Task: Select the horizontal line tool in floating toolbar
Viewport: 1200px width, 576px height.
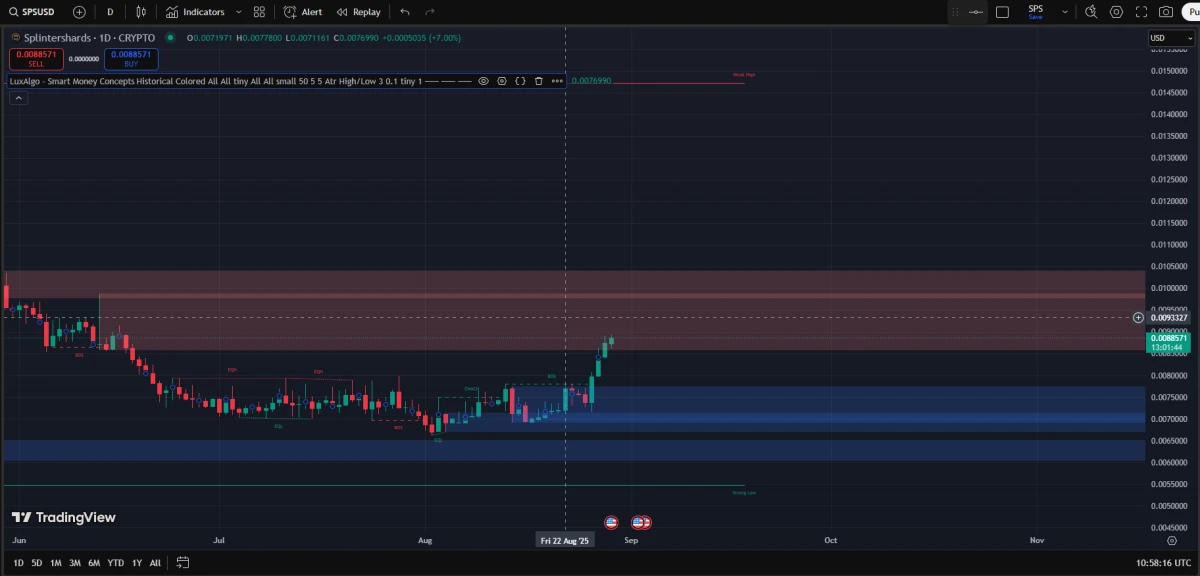Action: [976, 12]
